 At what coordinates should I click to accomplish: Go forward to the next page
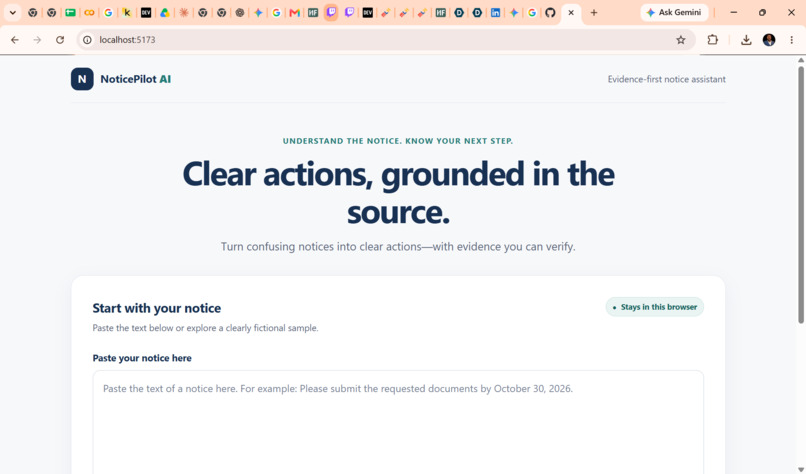click(x=37, y=40)
